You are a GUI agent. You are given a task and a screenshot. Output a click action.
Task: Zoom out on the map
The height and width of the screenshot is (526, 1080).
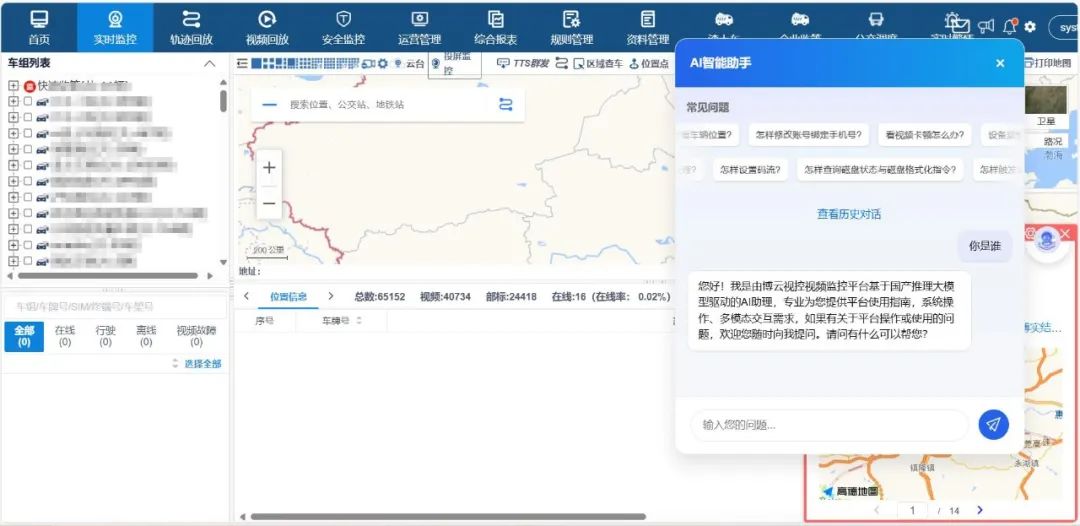point(269,203)
